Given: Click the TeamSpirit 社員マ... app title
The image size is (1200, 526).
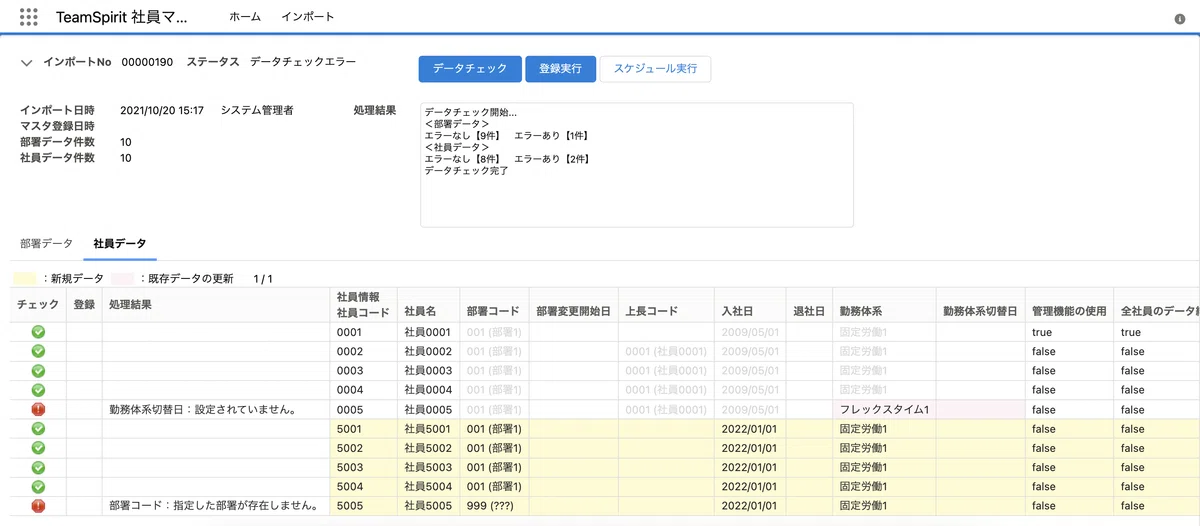Looking at the screenshot, I should (x=121, y=18).
